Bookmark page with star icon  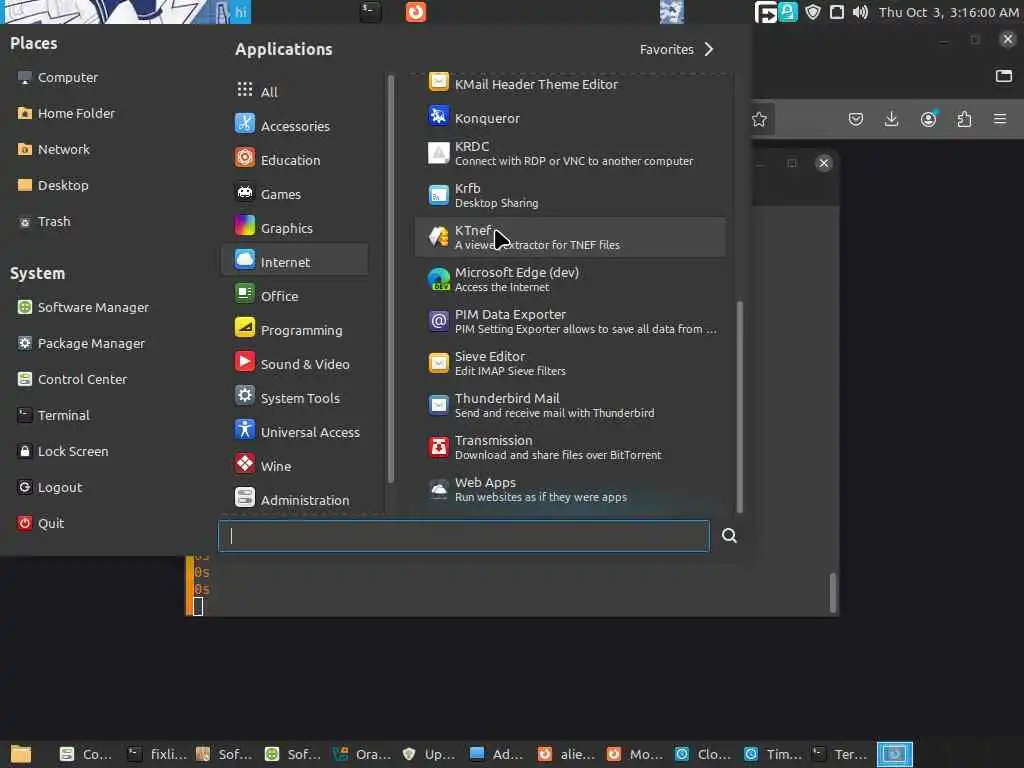tap(759, 120)
